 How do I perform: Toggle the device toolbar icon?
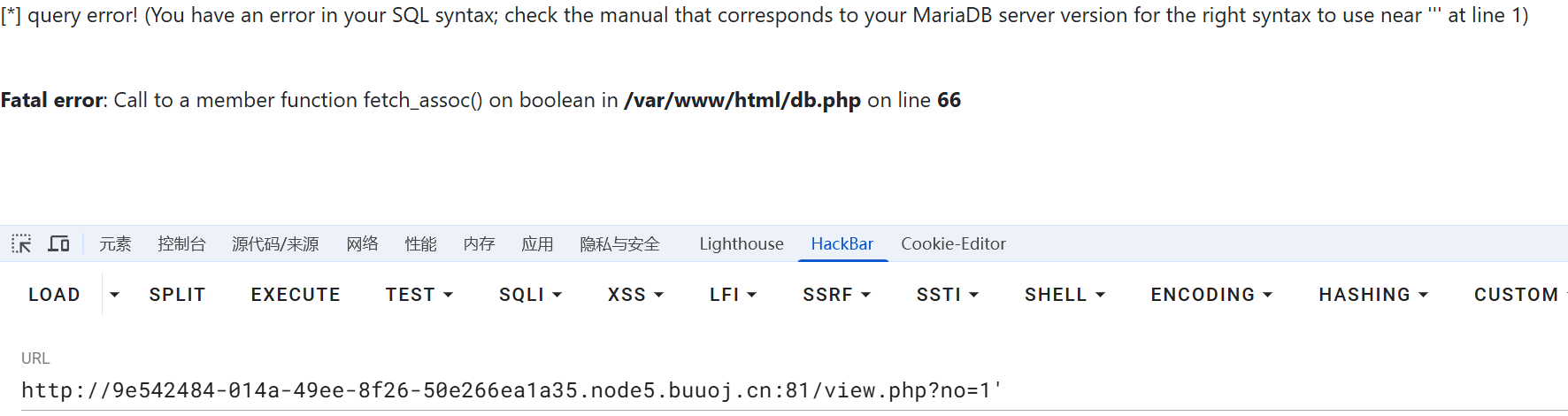pyautogui.click(x=58, y=243)
